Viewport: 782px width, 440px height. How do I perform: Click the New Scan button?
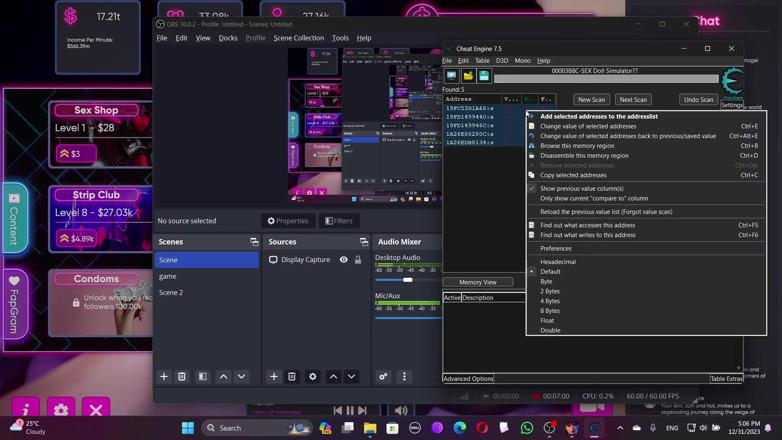[x=591, y=99]
